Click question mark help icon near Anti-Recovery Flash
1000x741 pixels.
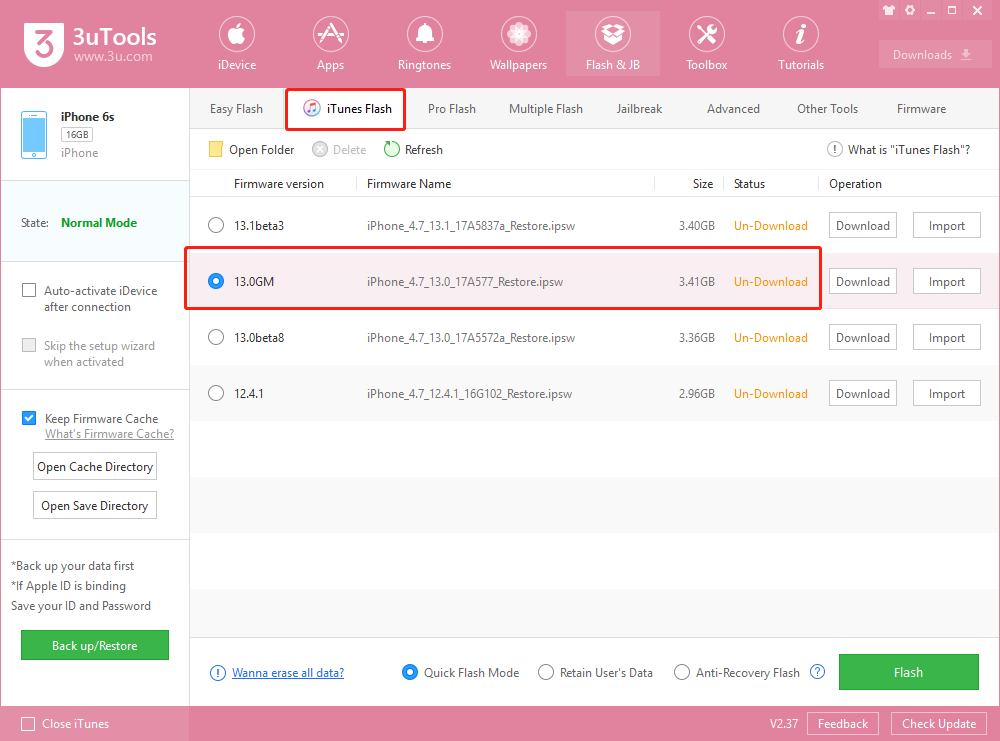coord(817,671)
